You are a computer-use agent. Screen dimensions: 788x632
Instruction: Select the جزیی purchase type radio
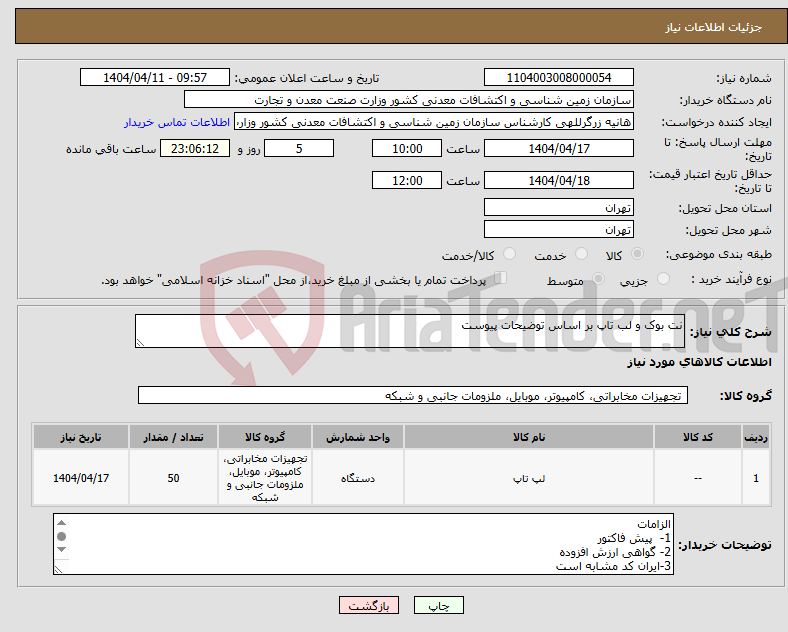pyautogui.click(x=663, y=278)
